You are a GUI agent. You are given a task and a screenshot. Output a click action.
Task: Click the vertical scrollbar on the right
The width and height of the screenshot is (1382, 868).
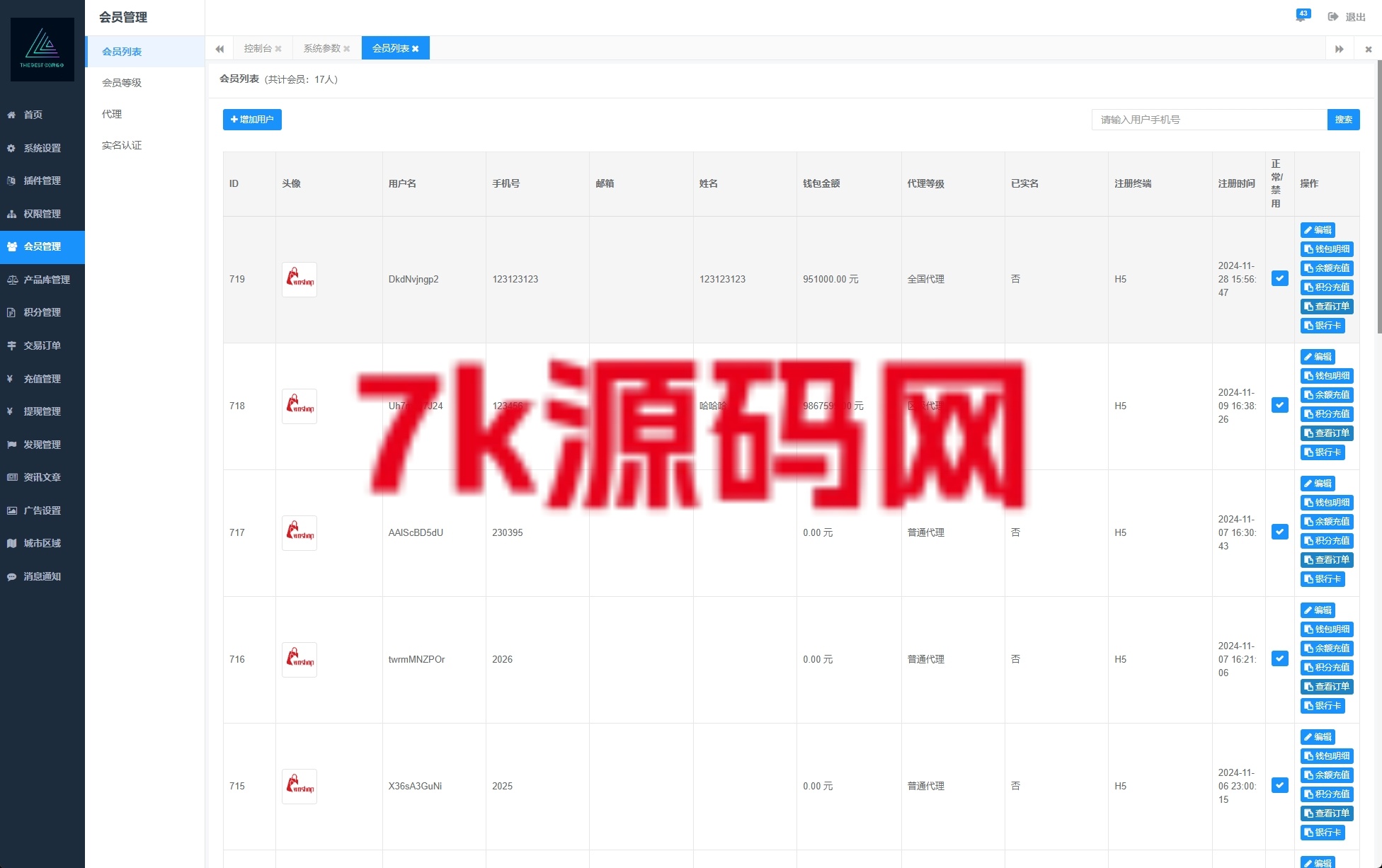tap(1378, 197)
